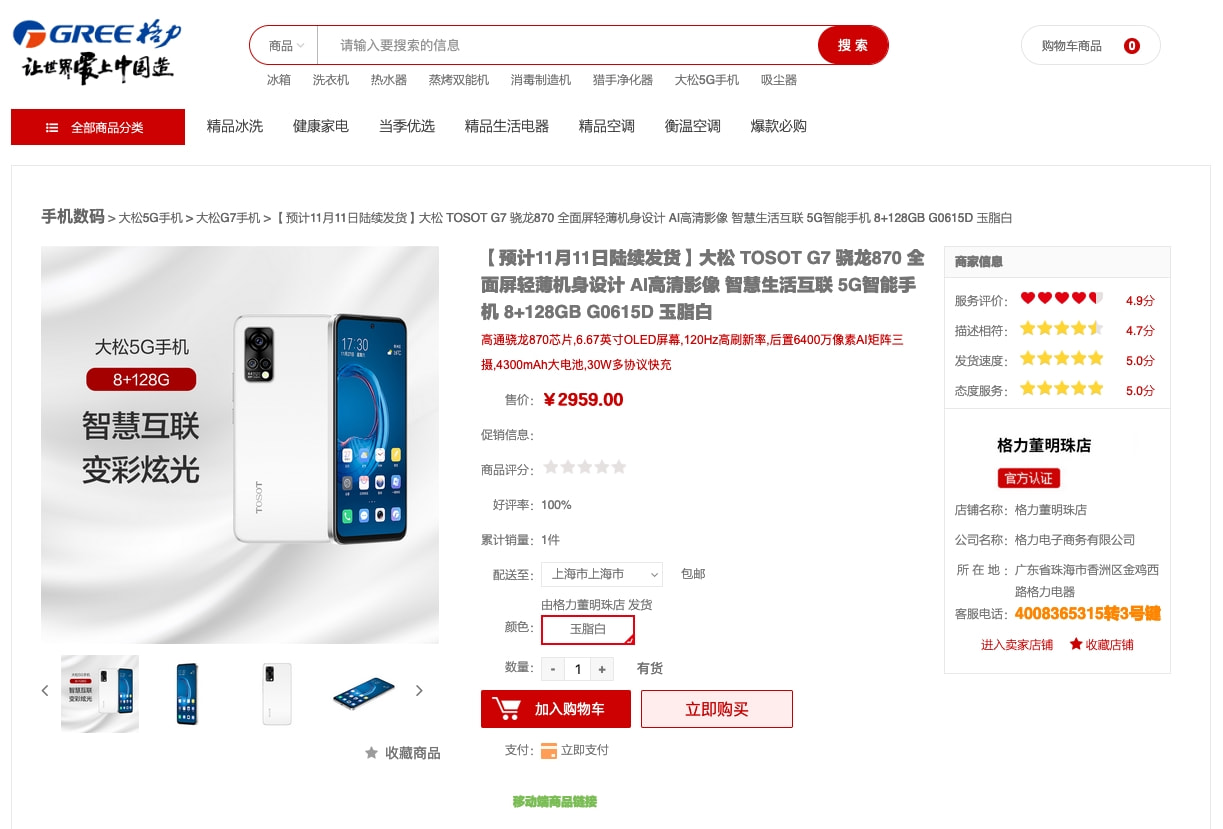The height and width of the screenshot is (829, 1223).
Task: Increase quantity with the plus button
Action: 602,669
